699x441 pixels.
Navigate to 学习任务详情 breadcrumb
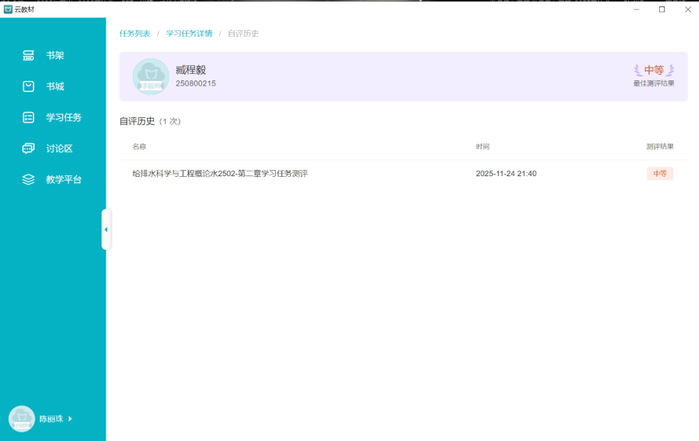[x=188, y=33]
